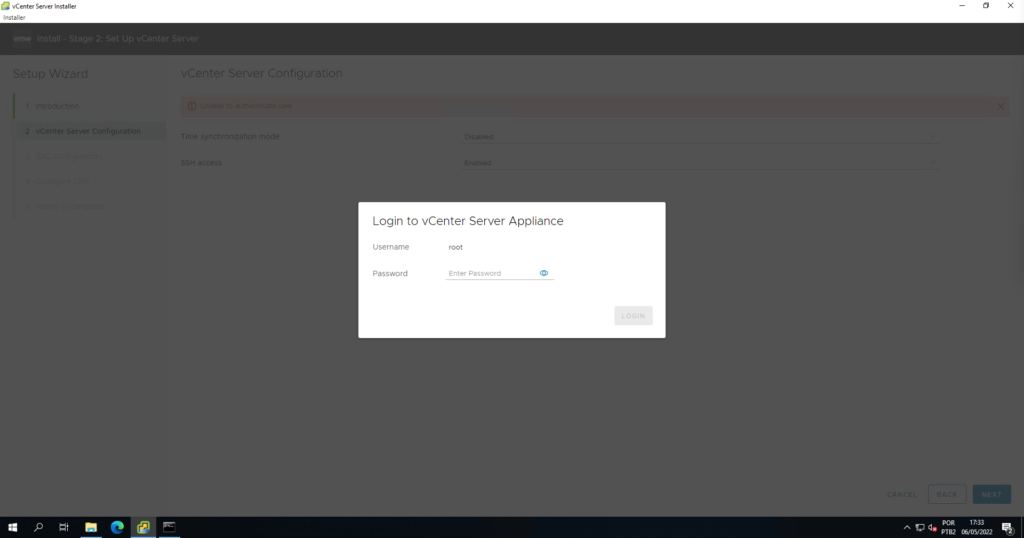Click the NEXT button
Screen dimensions: 1024x538
click(x=991, y=494)
